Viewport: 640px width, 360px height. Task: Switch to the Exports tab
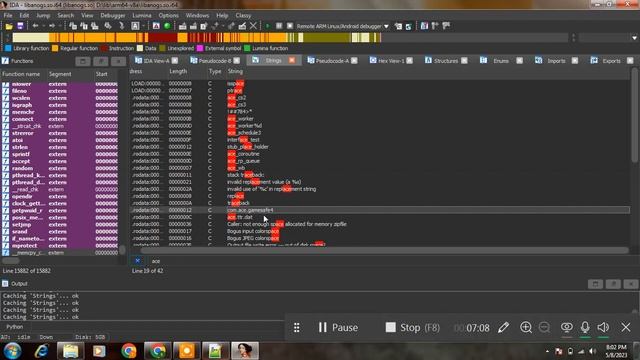(x=611, y=60)
